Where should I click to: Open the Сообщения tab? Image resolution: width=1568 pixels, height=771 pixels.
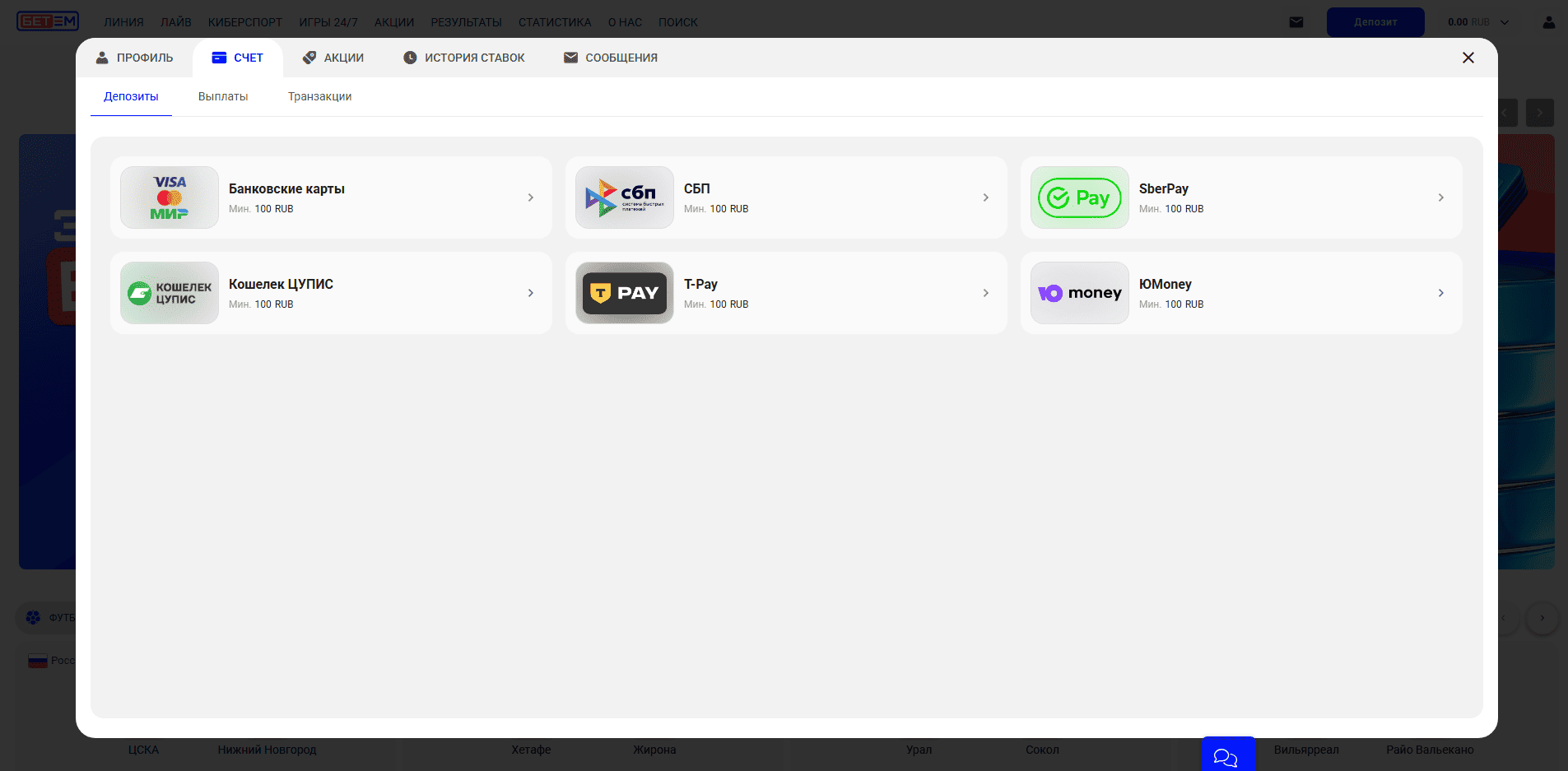pyautogui.click(x=611, y=58)
